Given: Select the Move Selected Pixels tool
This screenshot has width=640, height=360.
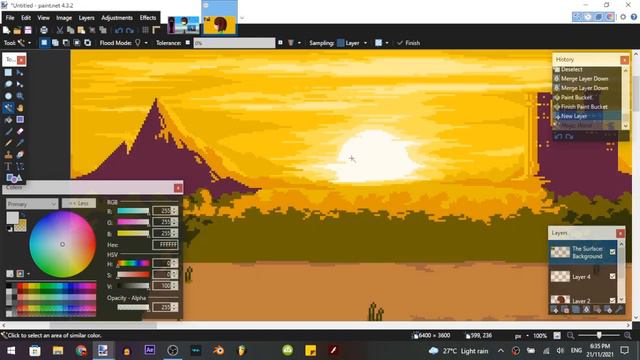Looking at the screenshot, I should tap(20, 73).
